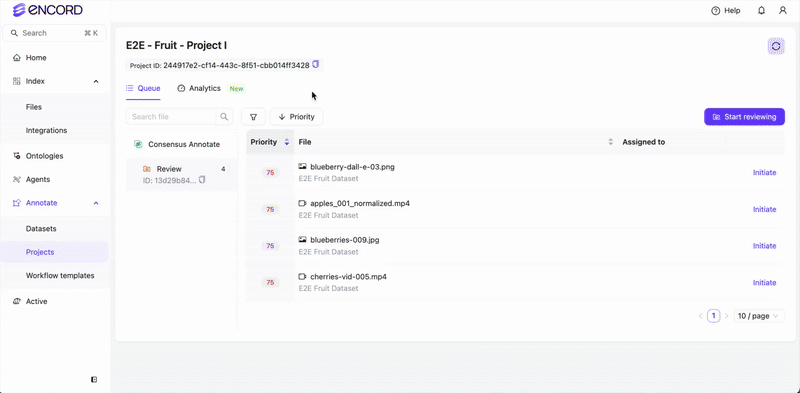Image resolution: width=800 pixels, height=393 pixels.
Task: Open Annotate in sidebar
Action: 41,203
